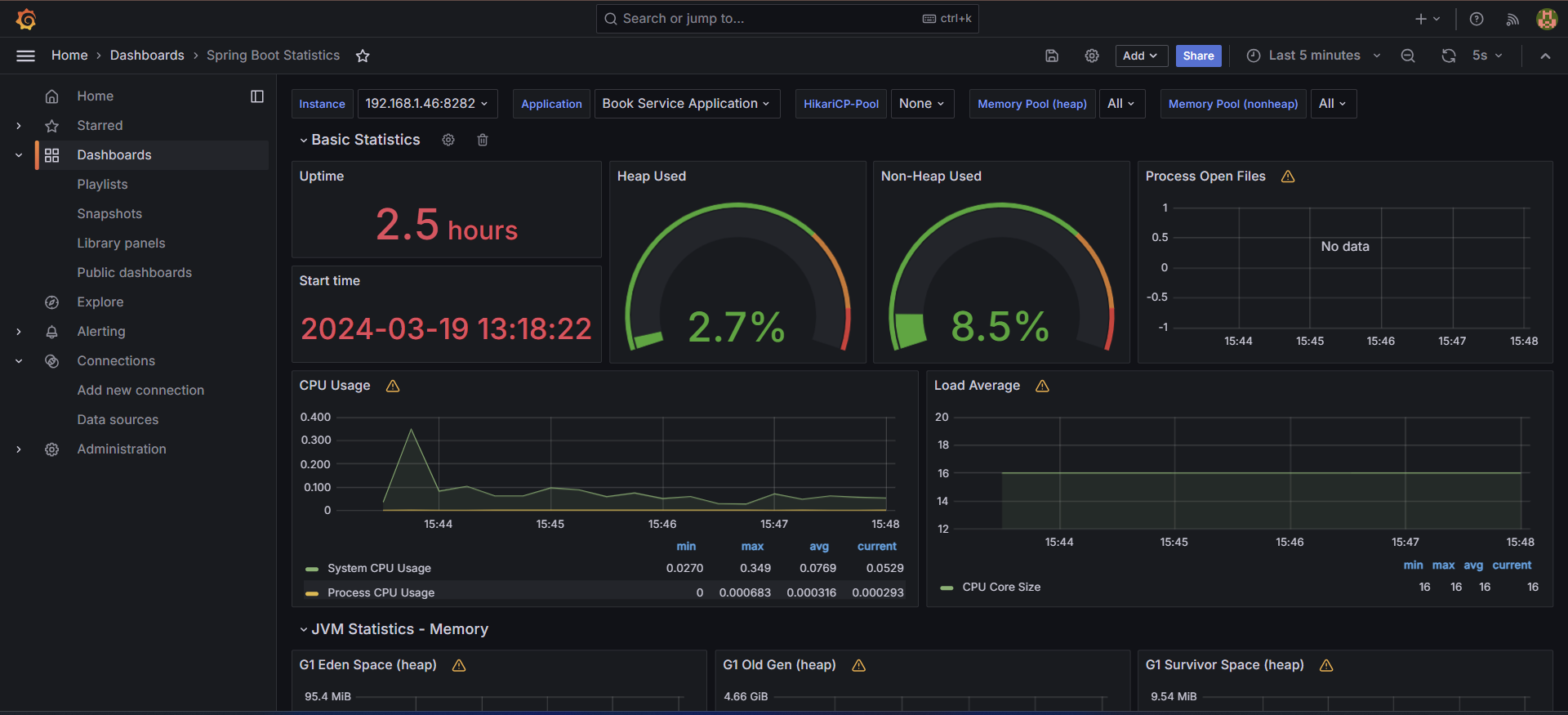Toggle Process CPU Usage legend series
The height and width of the screenshot is (715, 1568).
381,593
